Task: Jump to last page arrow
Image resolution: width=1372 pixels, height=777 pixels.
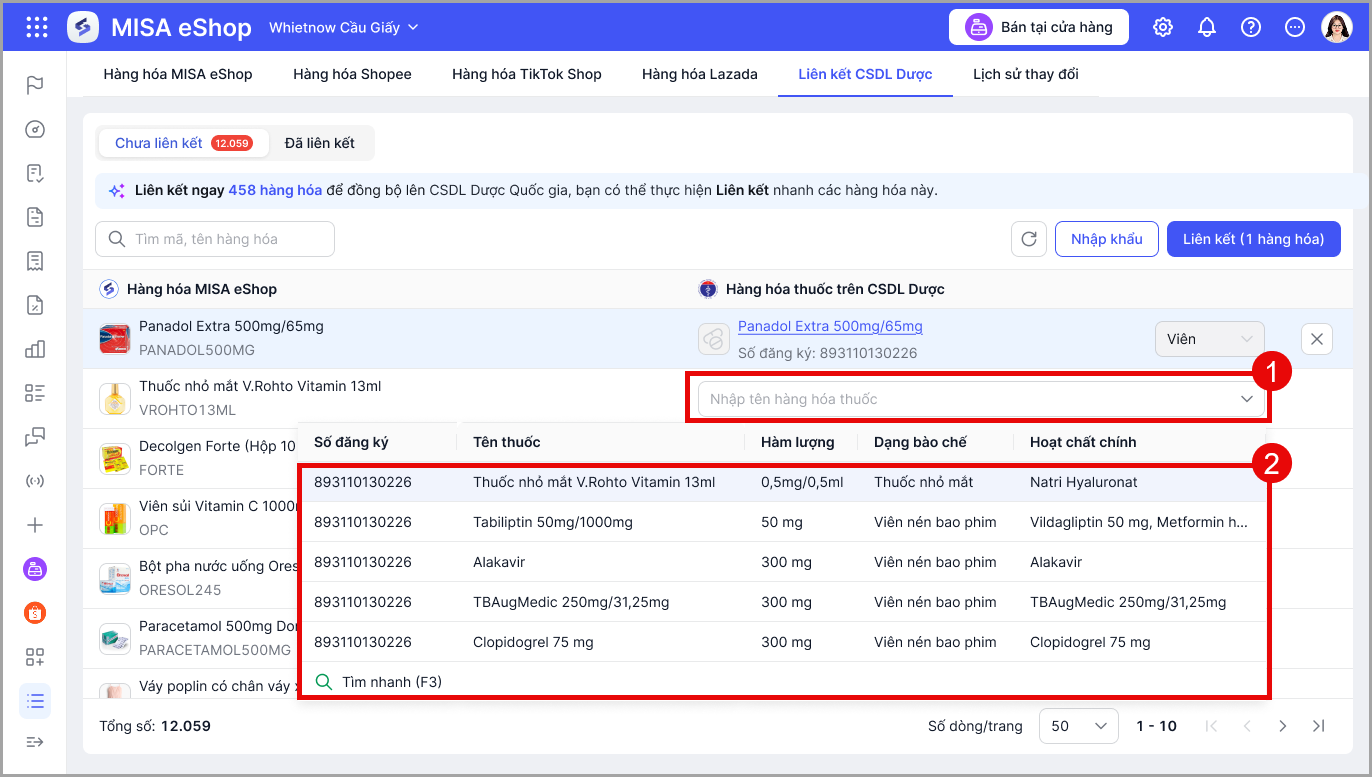Action: pos(1319,726)
